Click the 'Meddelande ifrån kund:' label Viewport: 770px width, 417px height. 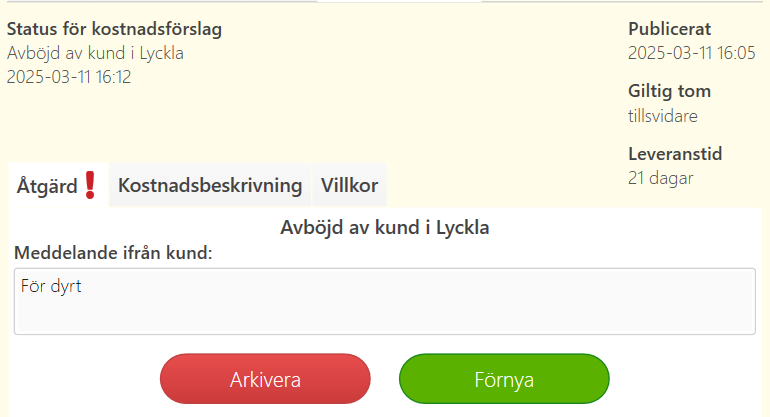tap(113, 253)
